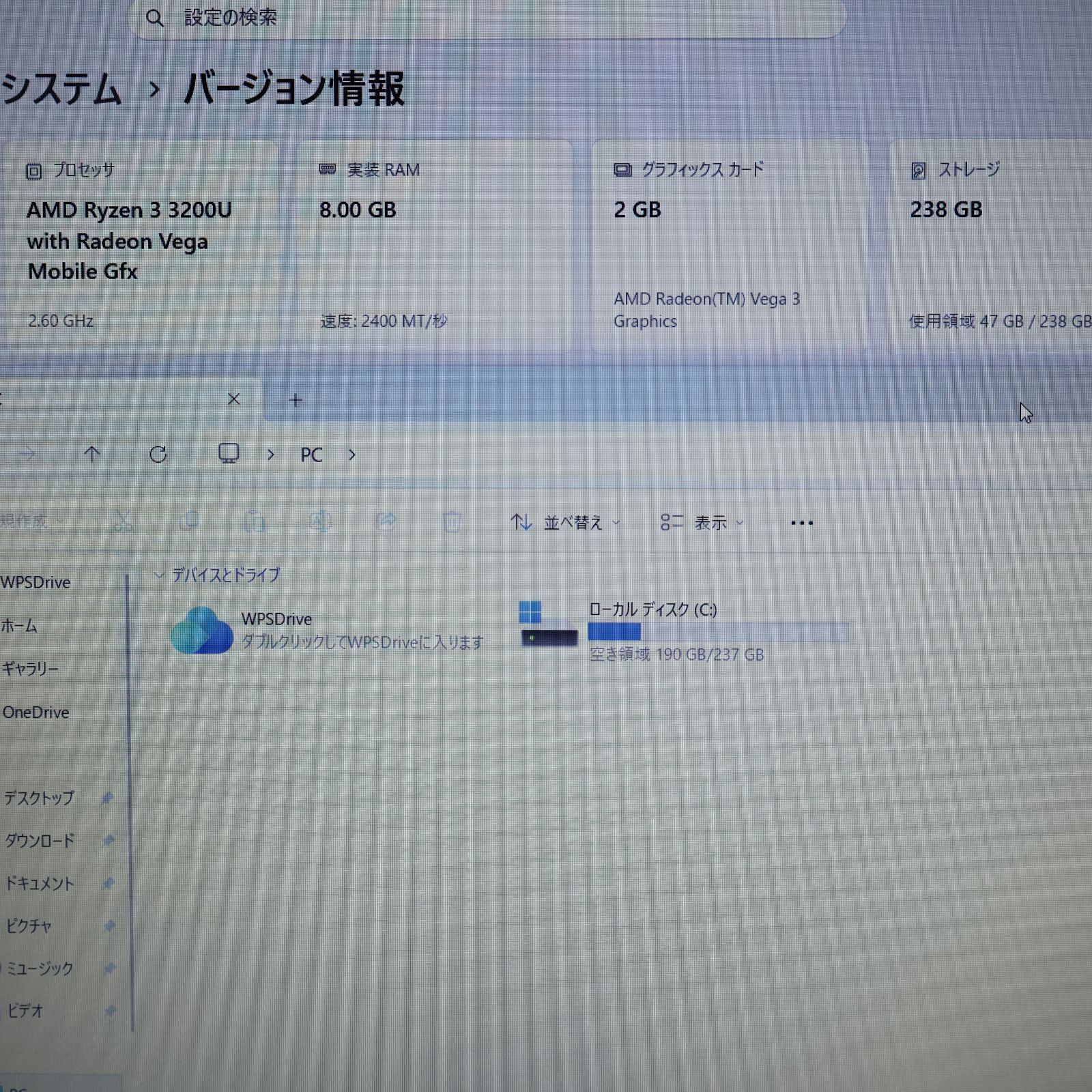The width and height of the screenshot is (1092, 1092).
Task: Open OneDrive in the sidebar
Action: pos(35,713)
